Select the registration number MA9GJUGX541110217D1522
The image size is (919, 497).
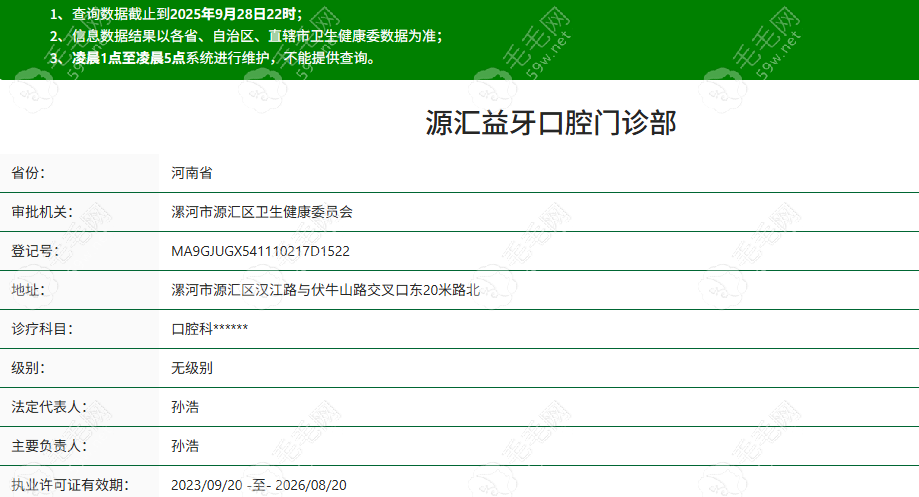pos(260,251)
